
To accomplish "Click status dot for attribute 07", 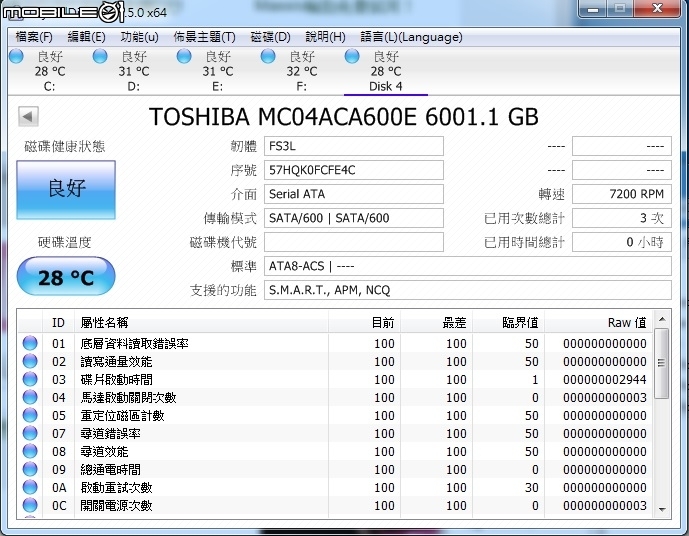I will [x=30, y=433].
